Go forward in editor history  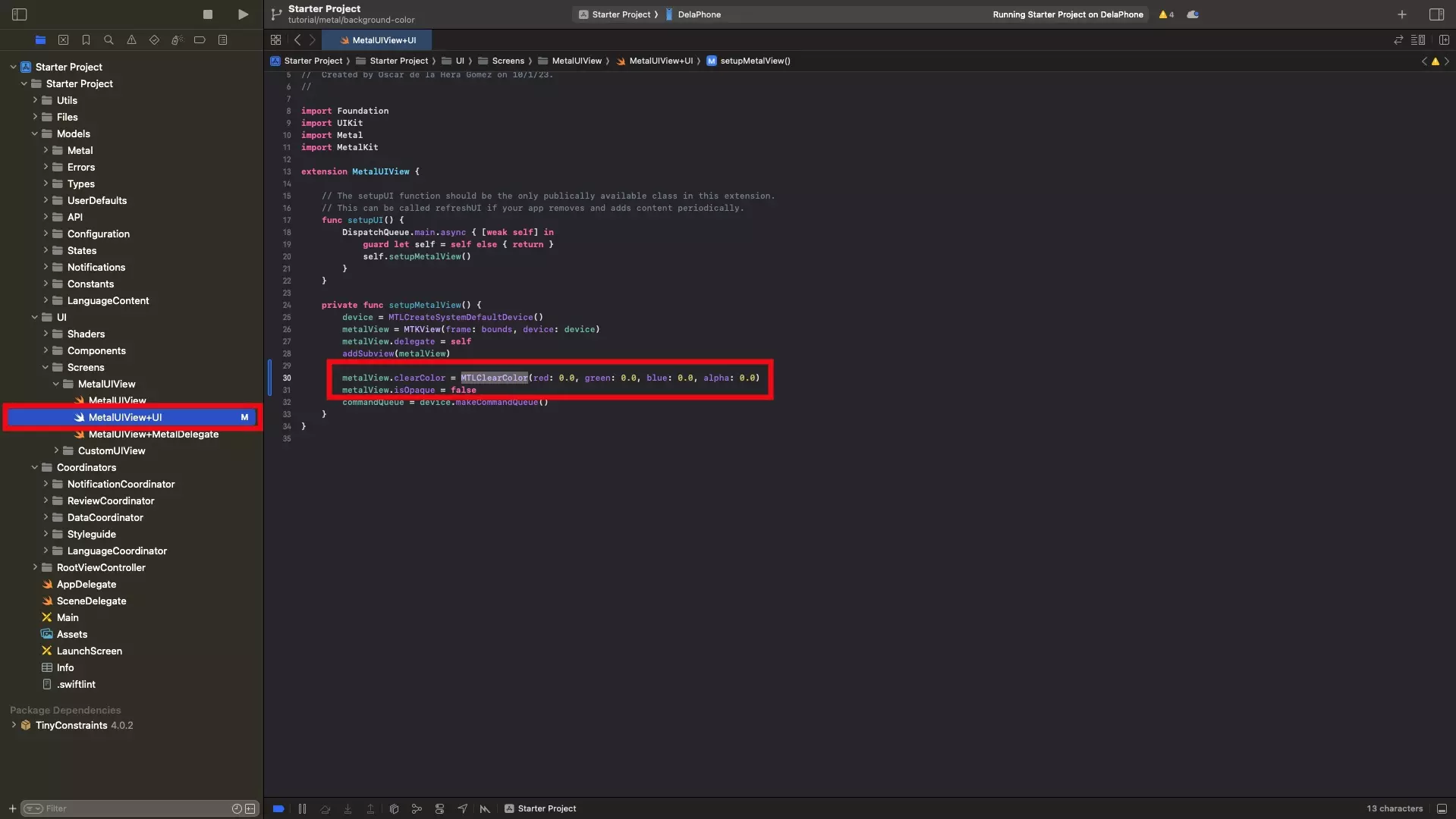click(x=312, y=39)
